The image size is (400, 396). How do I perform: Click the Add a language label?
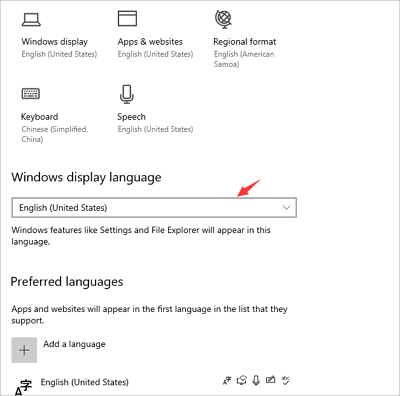[74, 344]
